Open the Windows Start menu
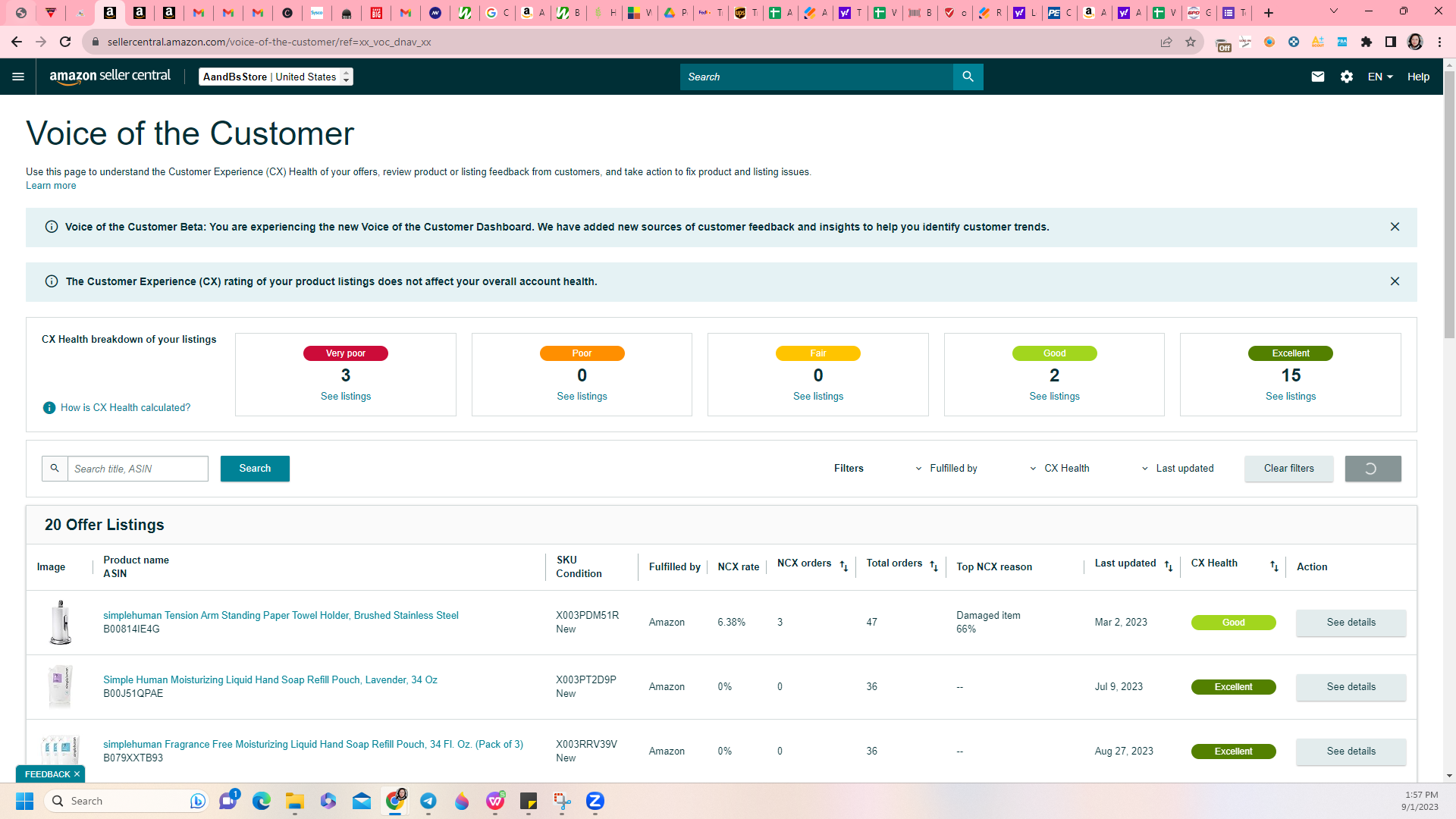Viewport: 1456px width, 819px height. [x=24, y=801]
